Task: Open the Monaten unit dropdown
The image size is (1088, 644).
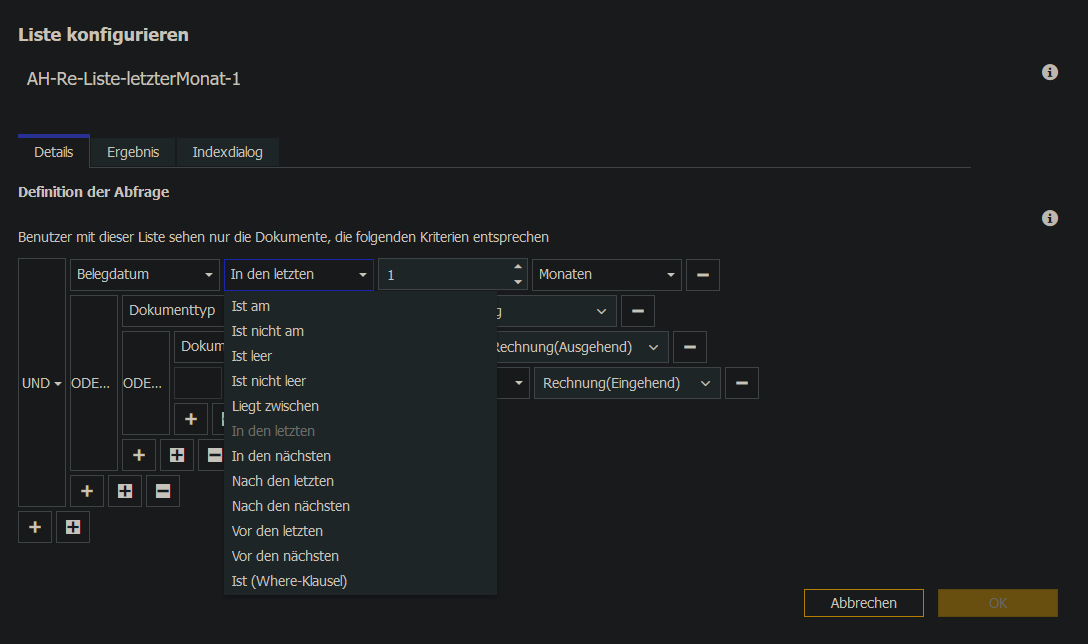Action: 606,275
